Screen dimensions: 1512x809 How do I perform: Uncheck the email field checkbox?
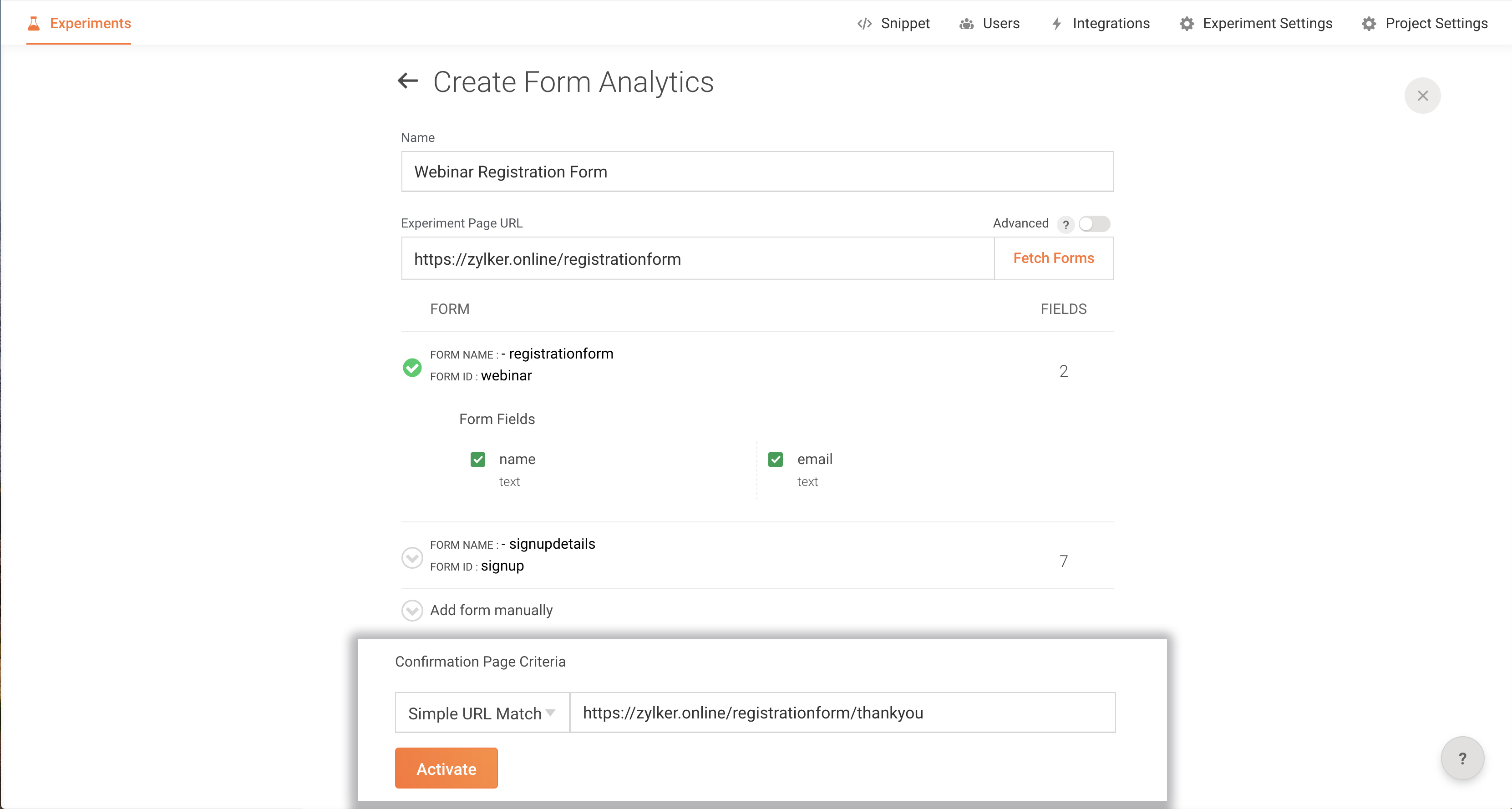click(776, 460)
